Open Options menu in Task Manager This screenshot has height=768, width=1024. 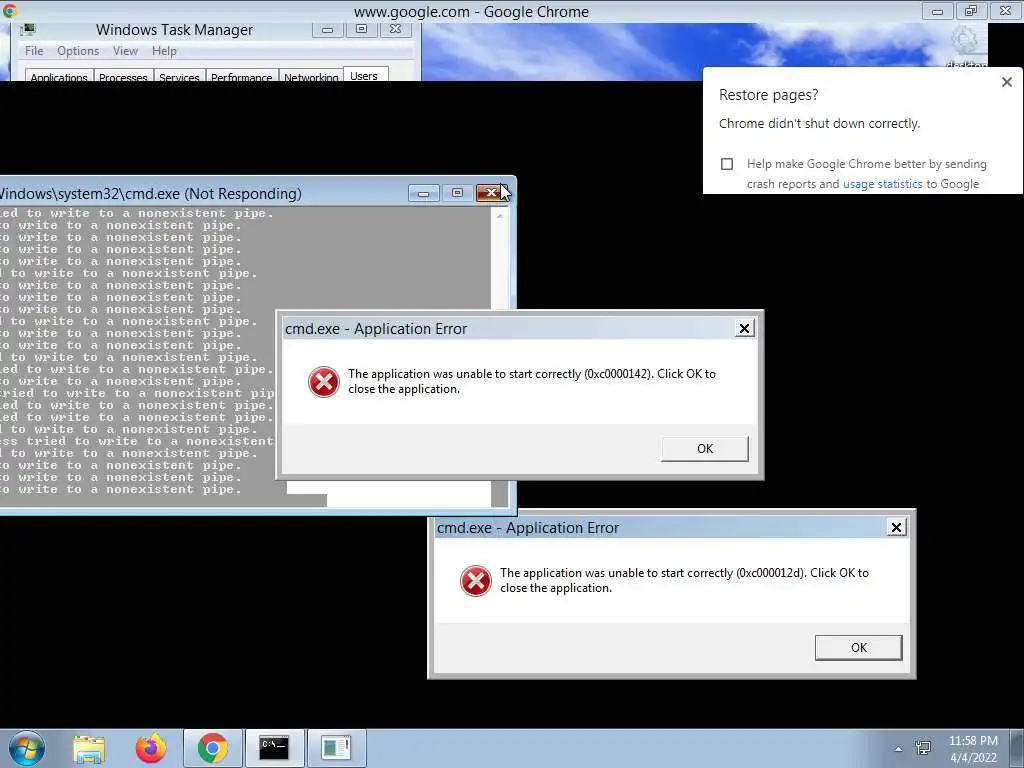pos(78,51)
